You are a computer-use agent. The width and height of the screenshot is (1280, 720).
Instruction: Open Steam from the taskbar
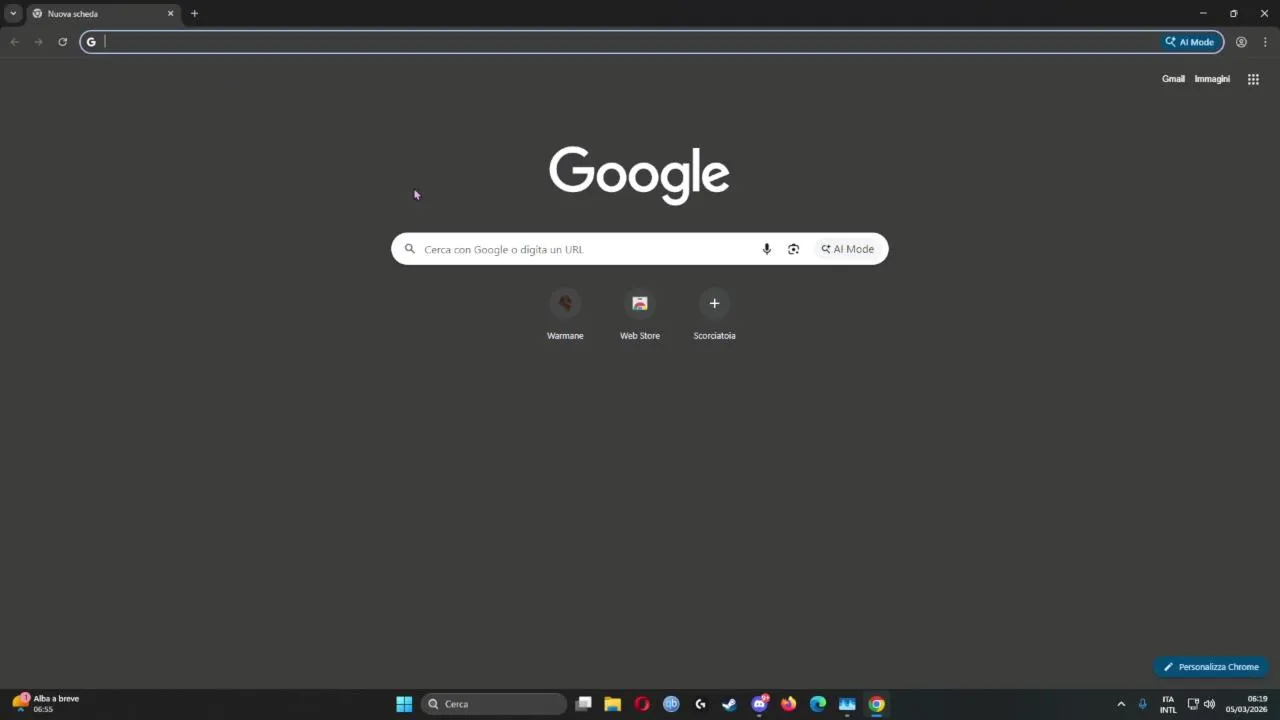coord(730,704)
